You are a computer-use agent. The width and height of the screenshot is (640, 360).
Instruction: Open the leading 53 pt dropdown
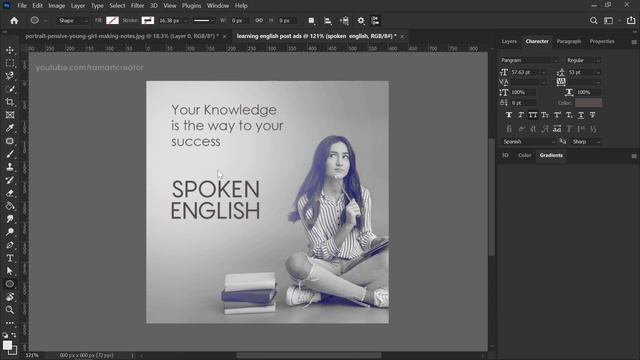[598, 72]
